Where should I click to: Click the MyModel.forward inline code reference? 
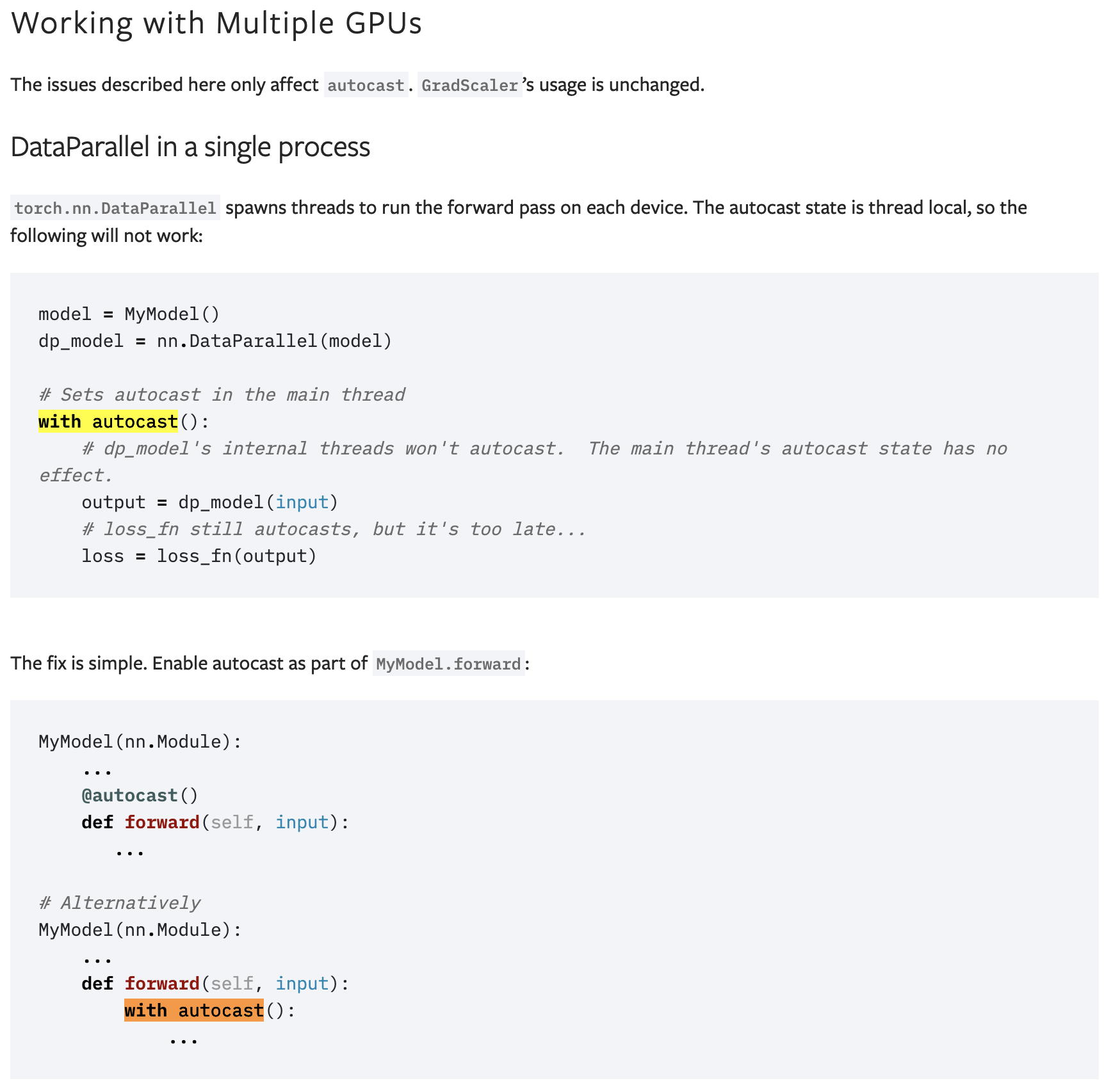pos(448,664)
